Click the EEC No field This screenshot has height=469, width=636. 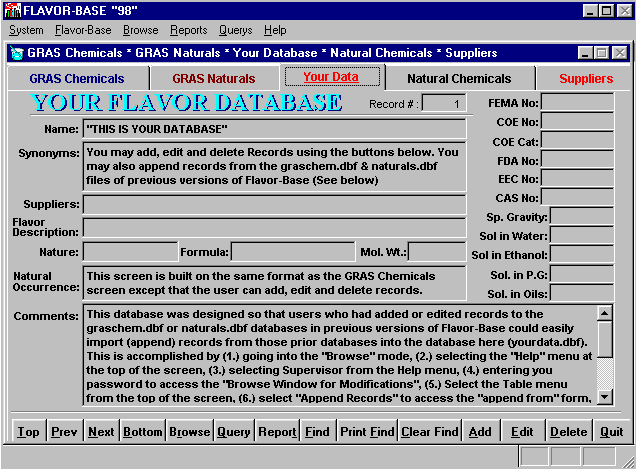click(578, 179)
